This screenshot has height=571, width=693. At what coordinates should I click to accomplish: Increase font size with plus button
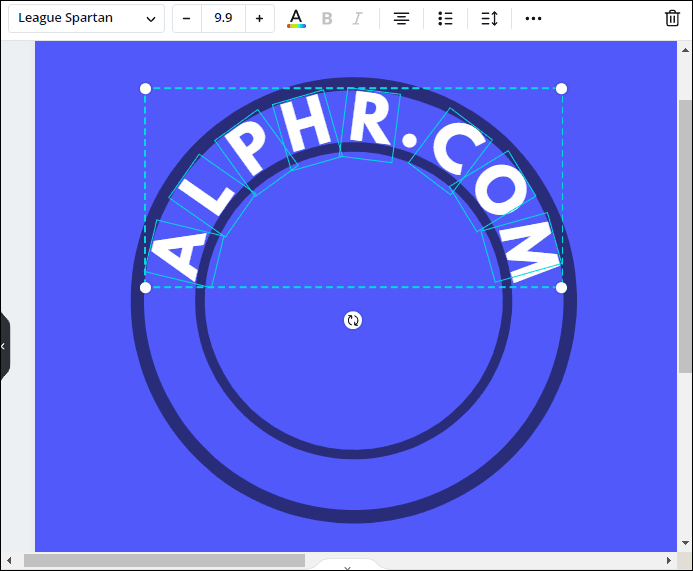(x=260, y=19)
